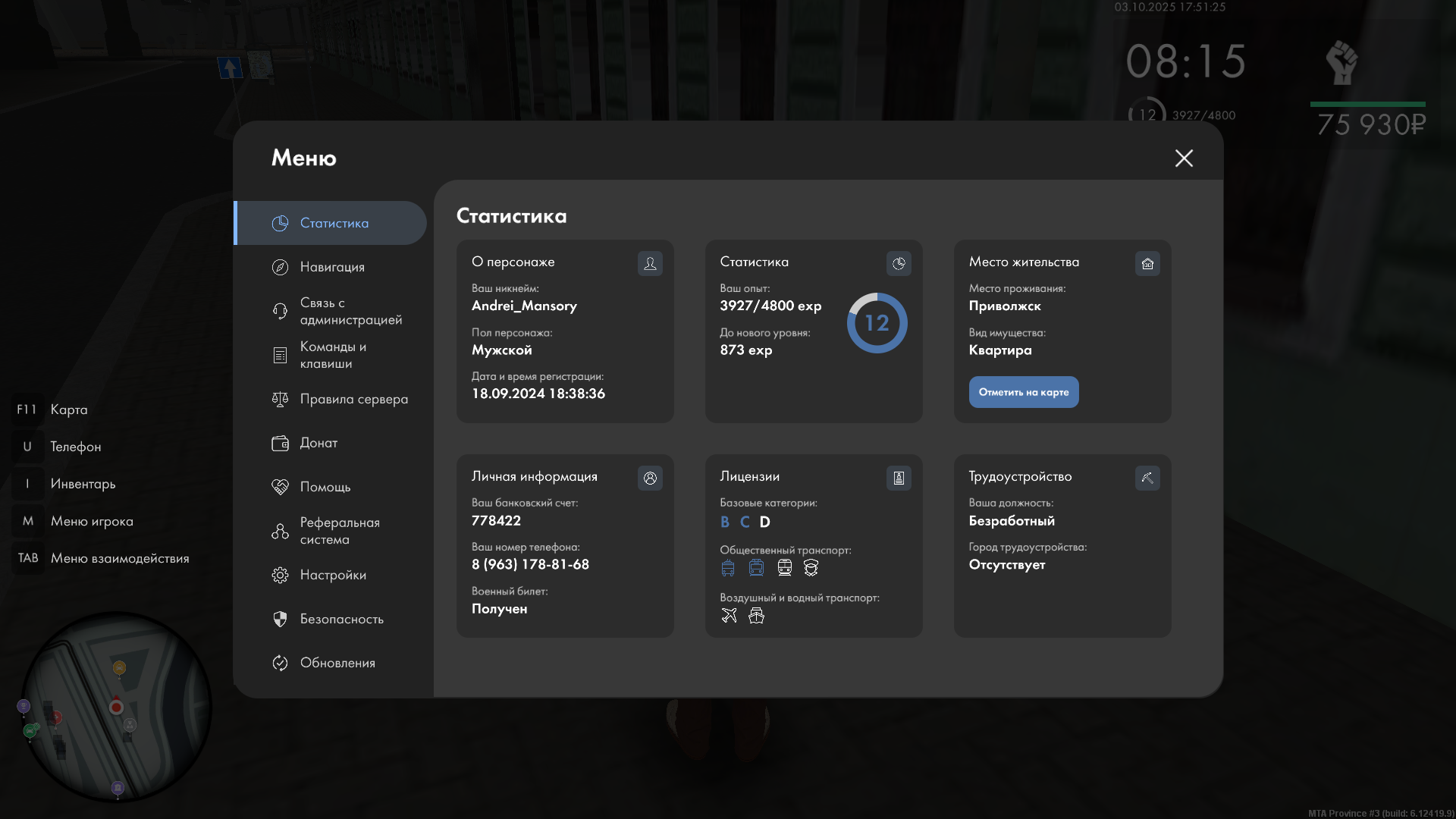The image size is (1456, 819).
Task: Click the level 12 progress ring
Action: tap(877, 323)
